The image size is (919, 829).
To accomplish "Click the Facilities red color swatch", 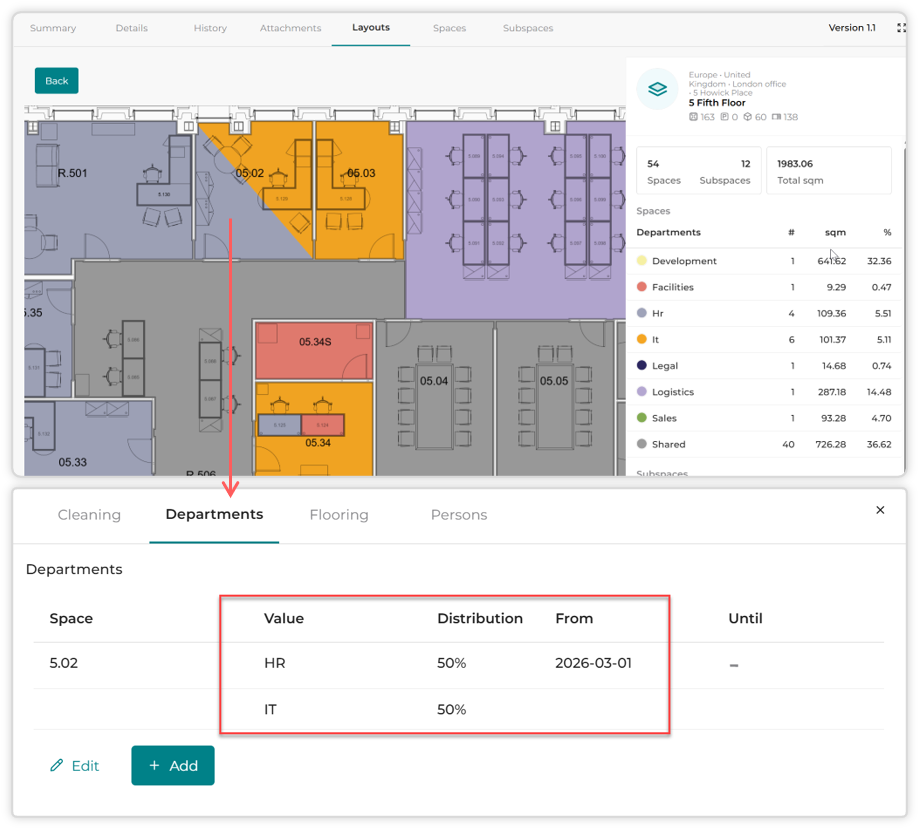I will tap(642, 287).
